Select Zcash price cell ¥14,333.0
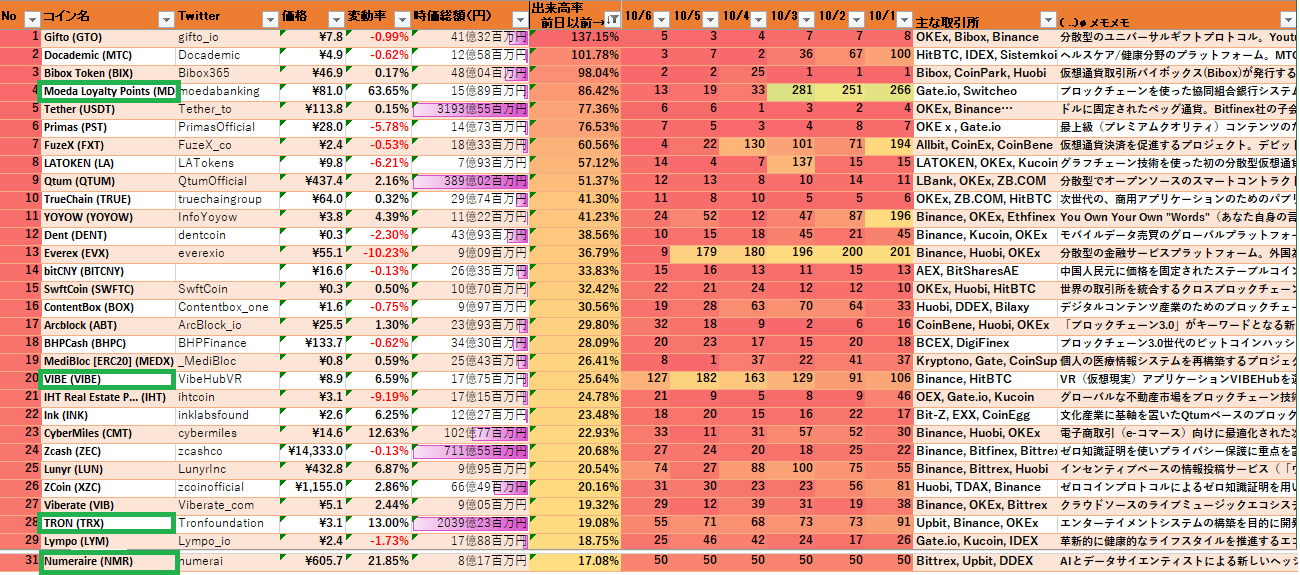The width and height of the screenshot is (1300, 575). 314,451
